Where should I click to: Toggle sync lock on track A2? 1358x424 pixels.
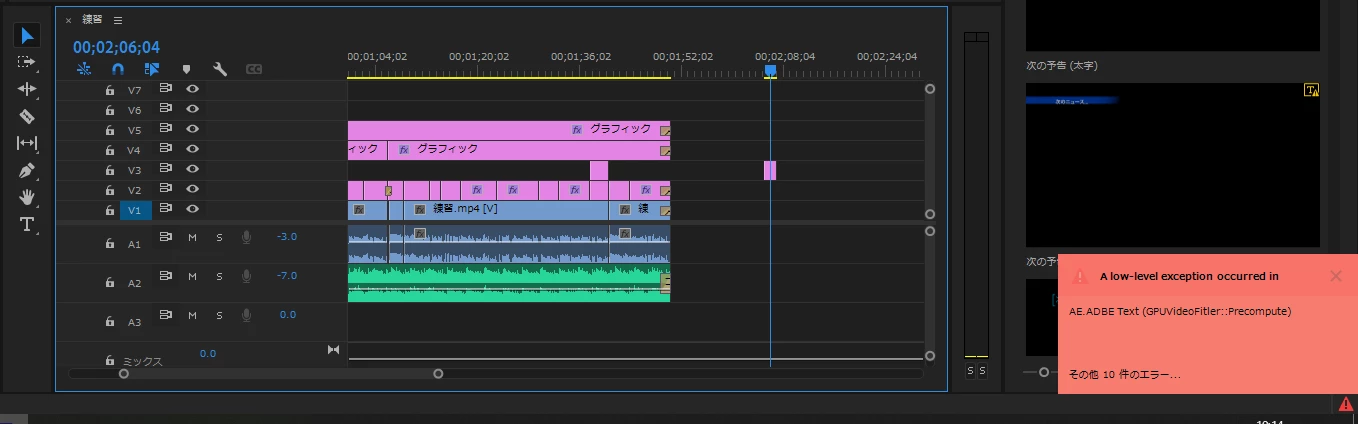(166, 276)
